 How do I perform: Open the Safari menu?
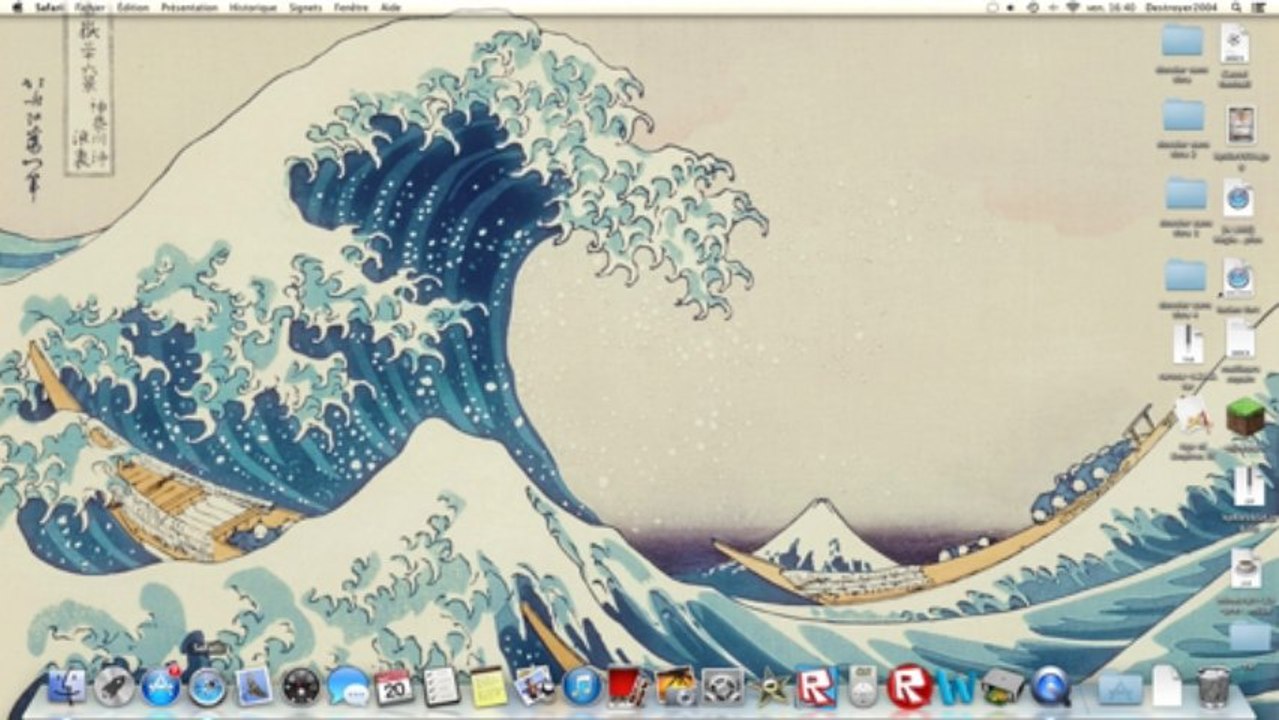click(50, 7)
